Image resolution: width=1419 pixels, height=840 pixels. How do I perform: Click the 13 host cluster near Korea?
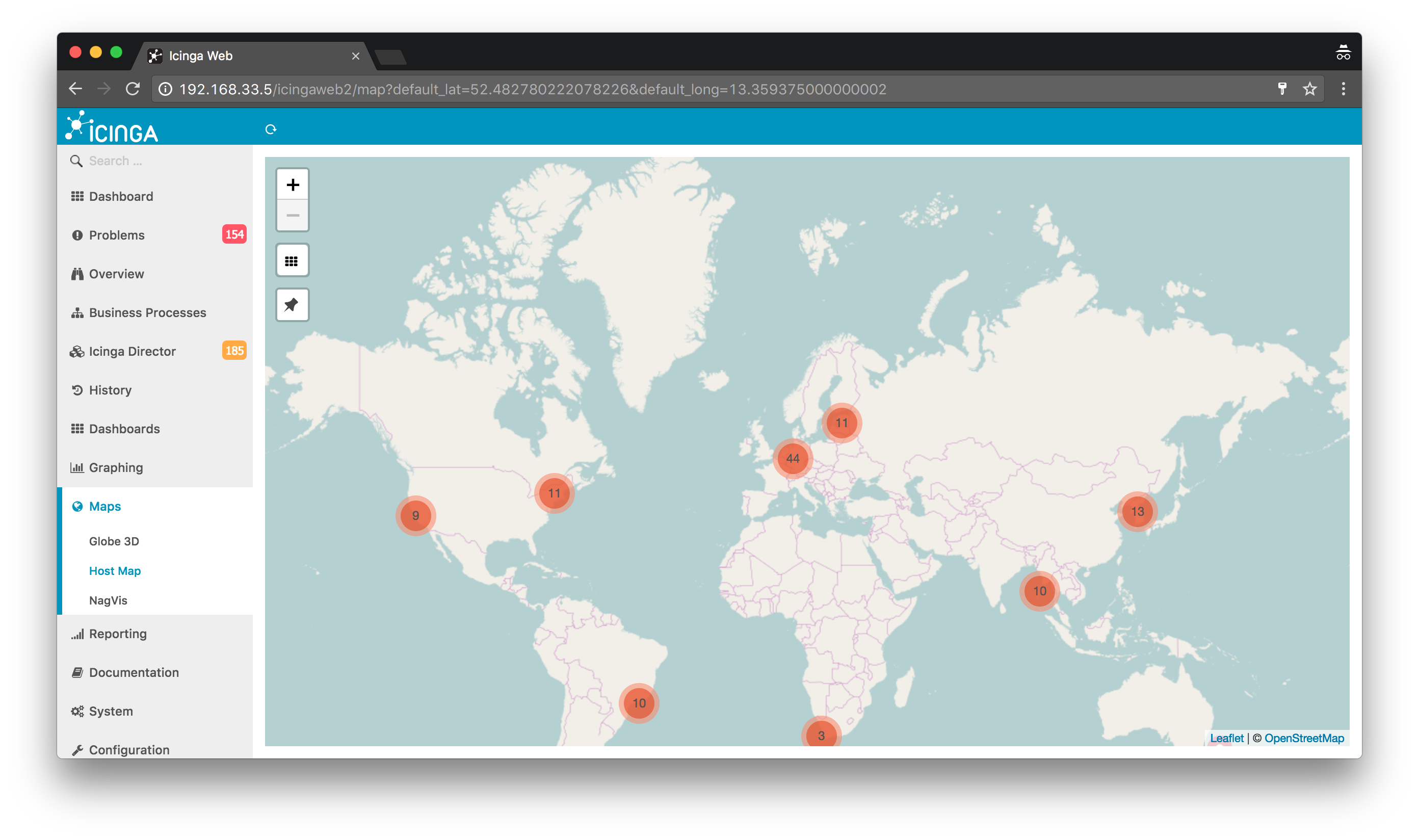point(1137,512)
